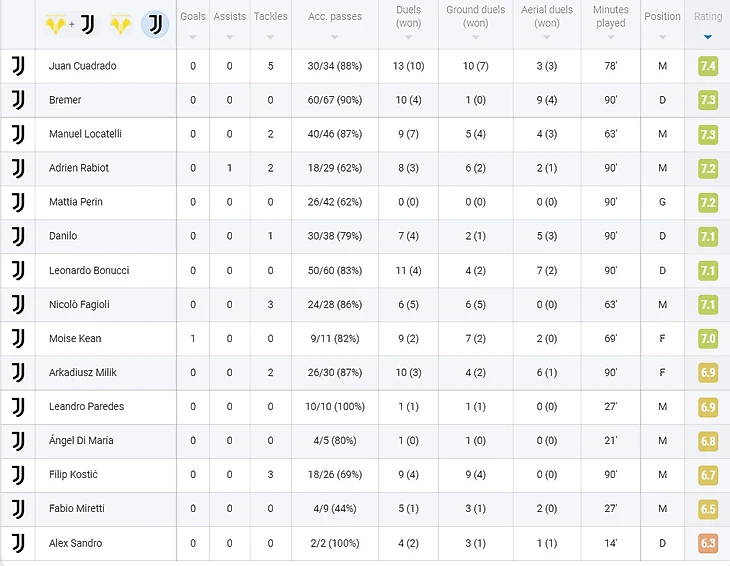Select the Verona-only team filter icon
The image size is (730, 566).
(x=121, y=24)
